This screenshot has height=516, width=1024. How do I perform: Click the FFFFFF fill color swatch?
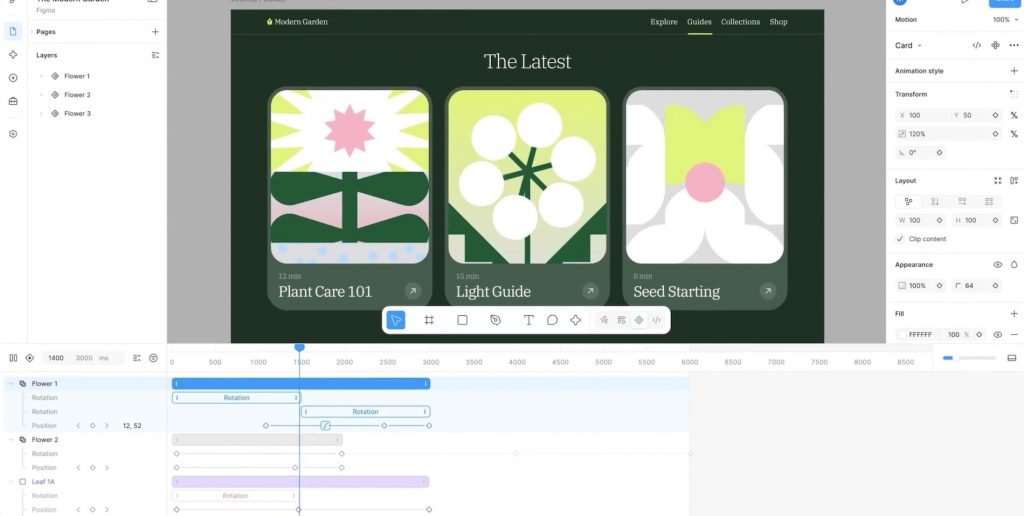(902, 334)
